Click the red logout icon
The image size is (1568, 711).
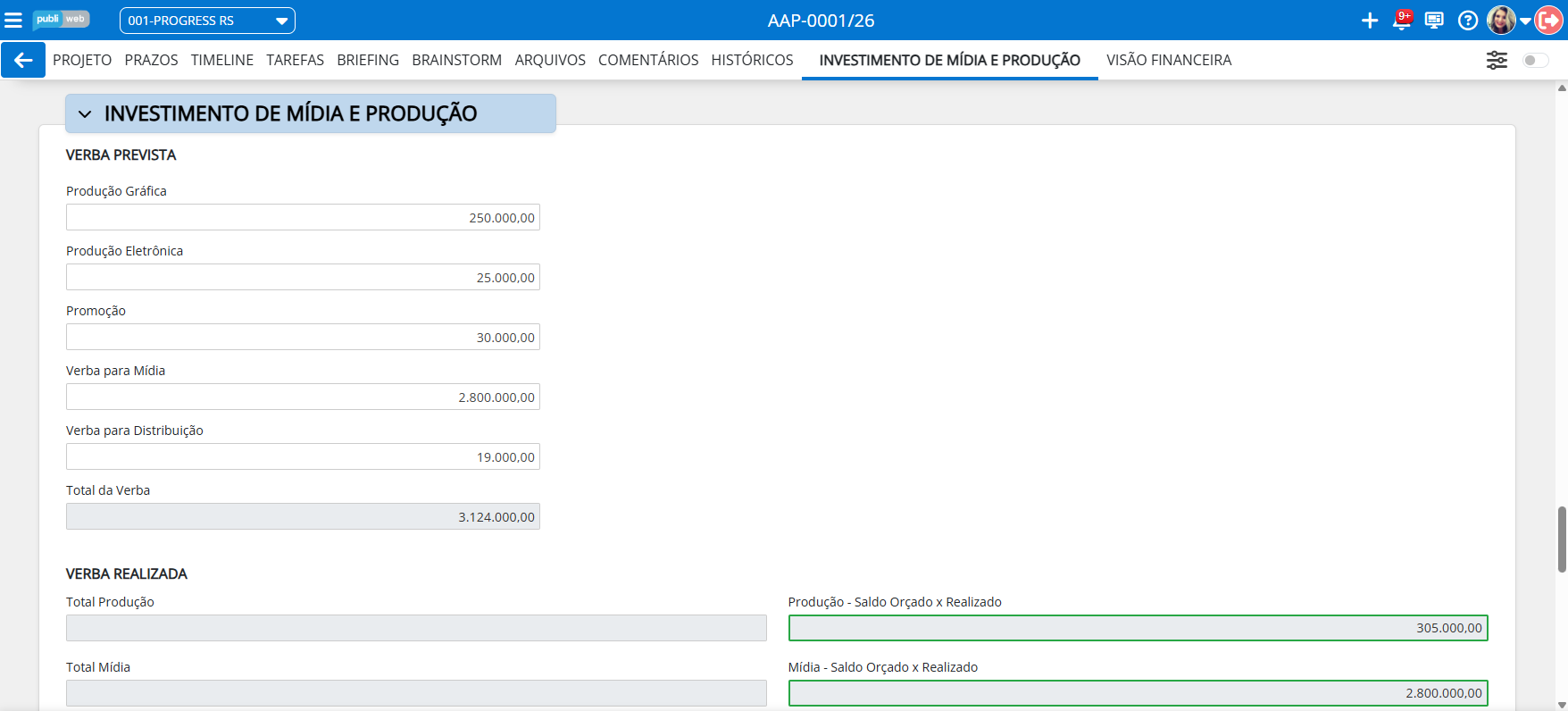1549,21
